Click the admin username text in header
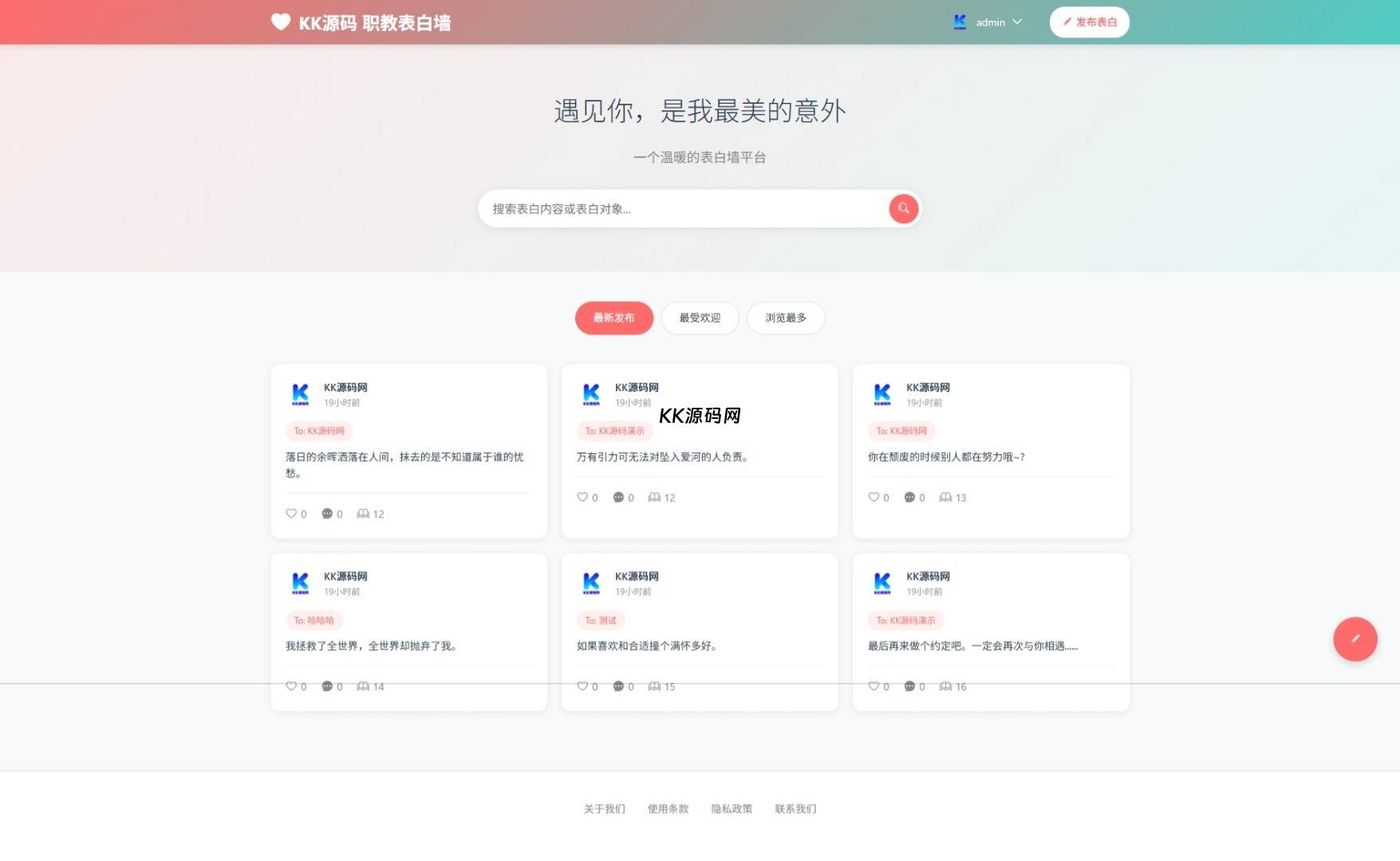The image size is (1400, 861). (990, 22)
